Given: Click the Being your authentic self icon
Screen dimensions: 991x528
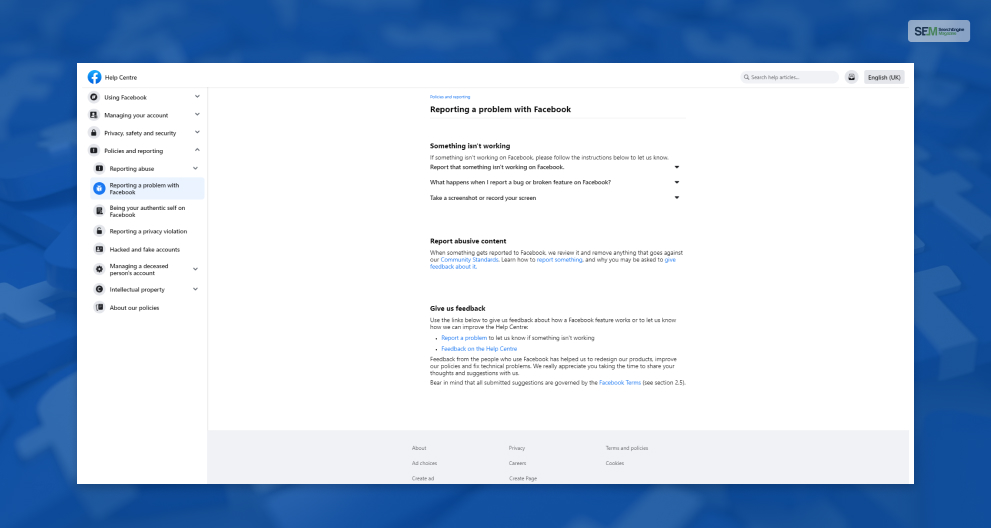Looking at the screenshot, I should (99, 211).
